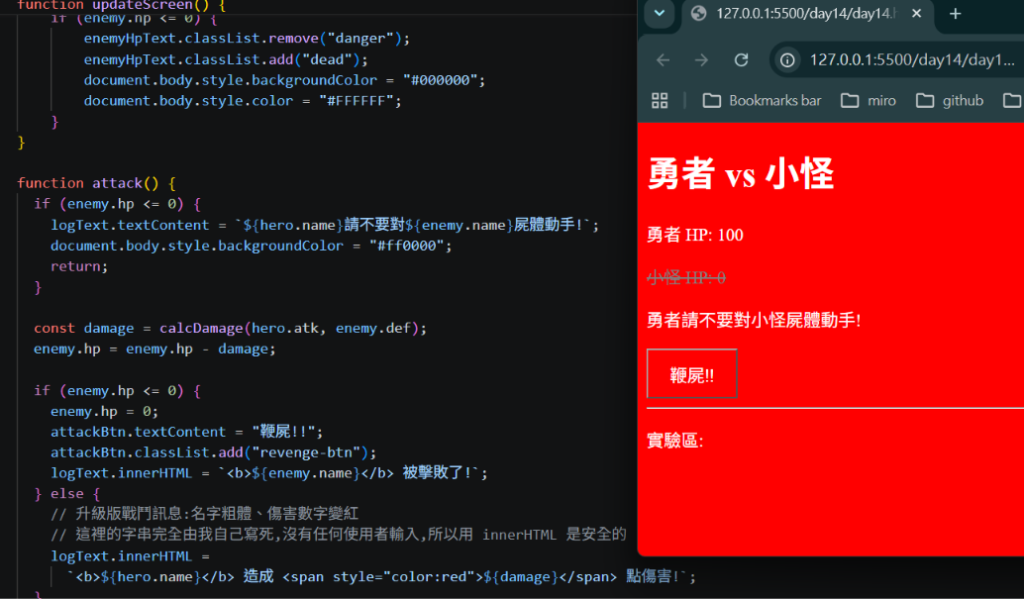This screenshot has width=1024, height=599.
Task: View site information icon in address bar
Action: [x=788, y=60]
